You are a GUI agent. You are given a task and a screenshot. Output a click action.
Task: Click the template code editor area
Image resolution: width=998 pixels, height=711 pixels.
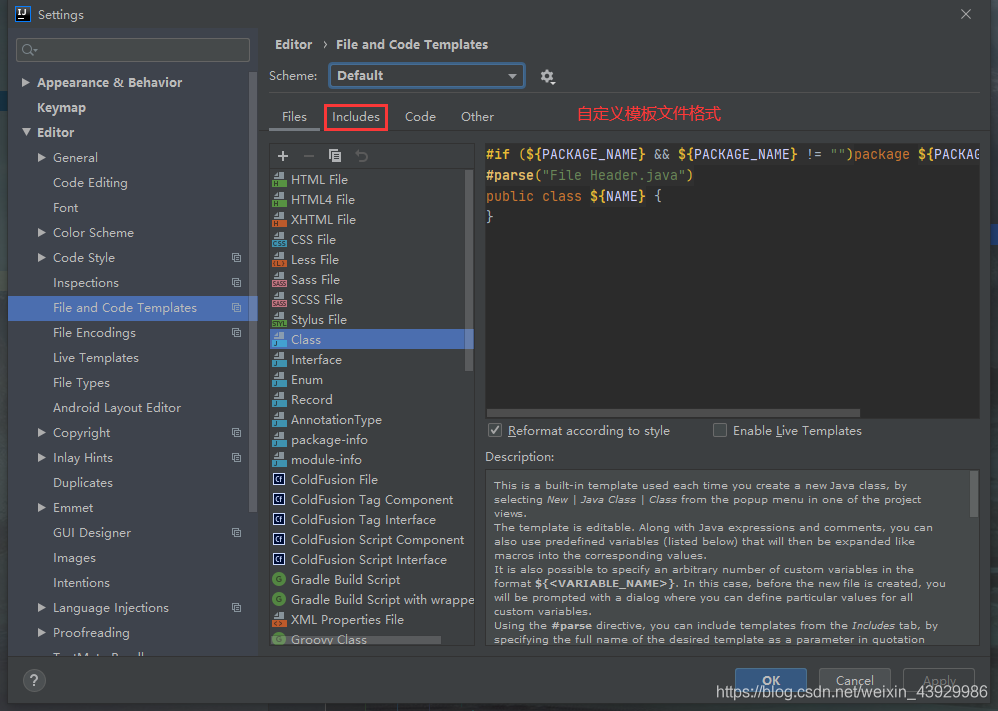point(732,280)
